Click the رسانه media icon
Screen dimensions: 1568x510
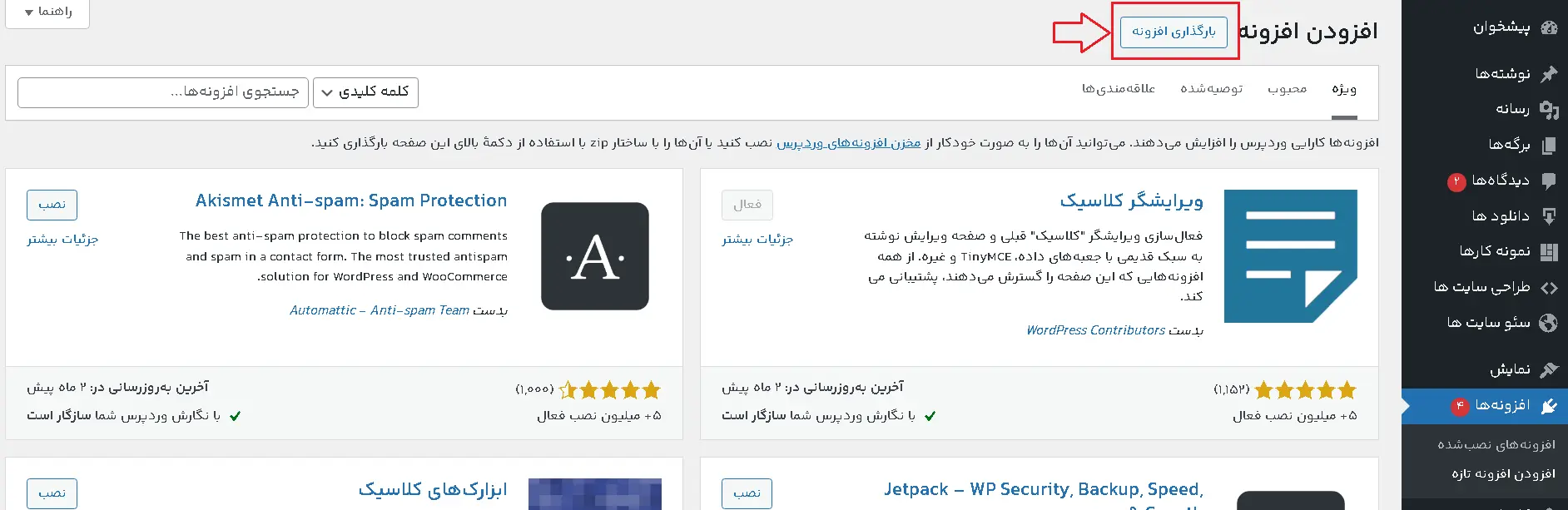point(1549,109)
